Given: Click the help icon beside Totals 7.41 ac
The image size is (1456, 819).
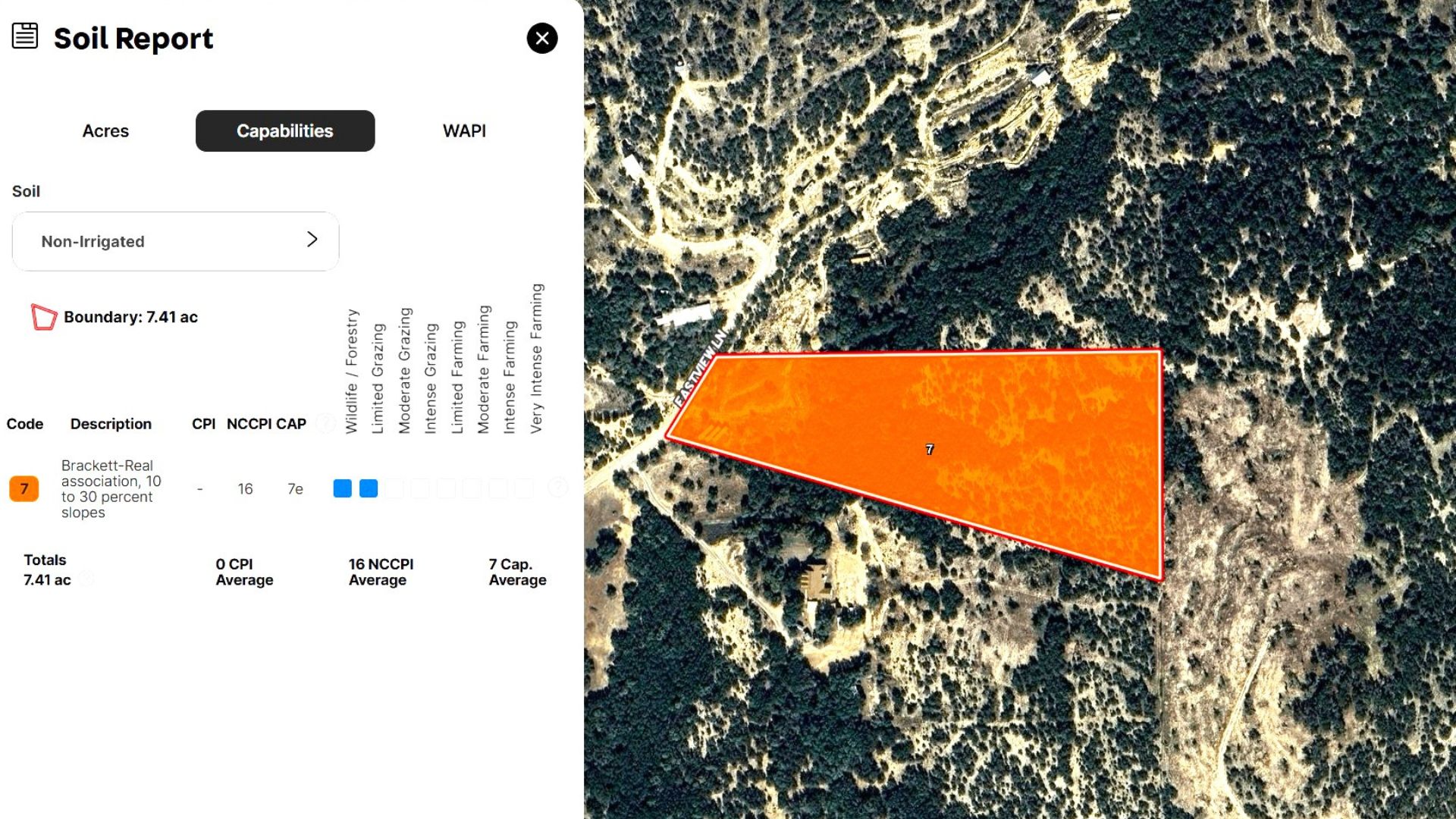Looking at the screenshot, I should click(86, 579).
